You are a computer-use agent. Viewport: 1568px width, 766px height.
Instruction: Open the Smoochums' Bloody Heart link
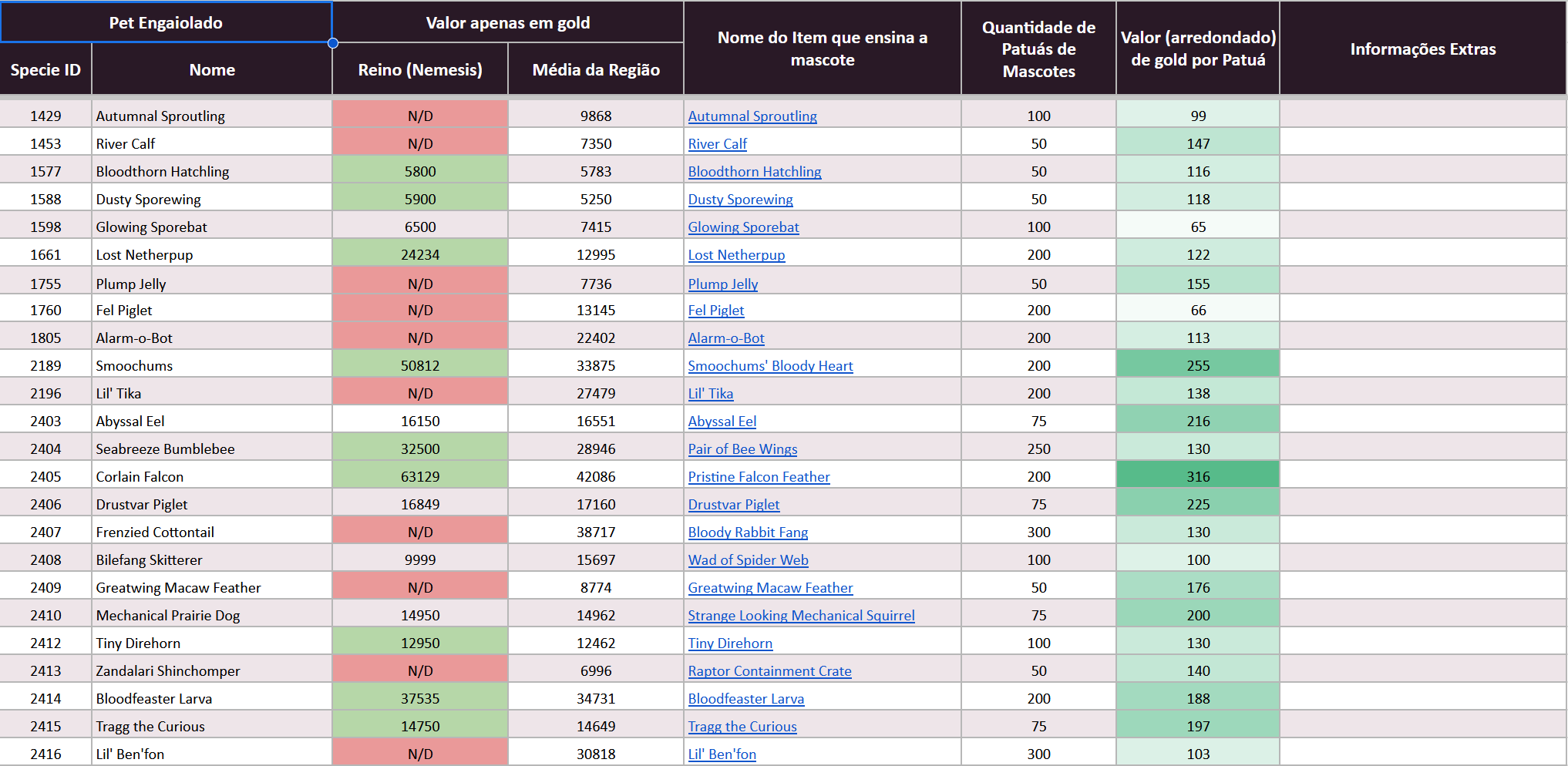[771, 365]
